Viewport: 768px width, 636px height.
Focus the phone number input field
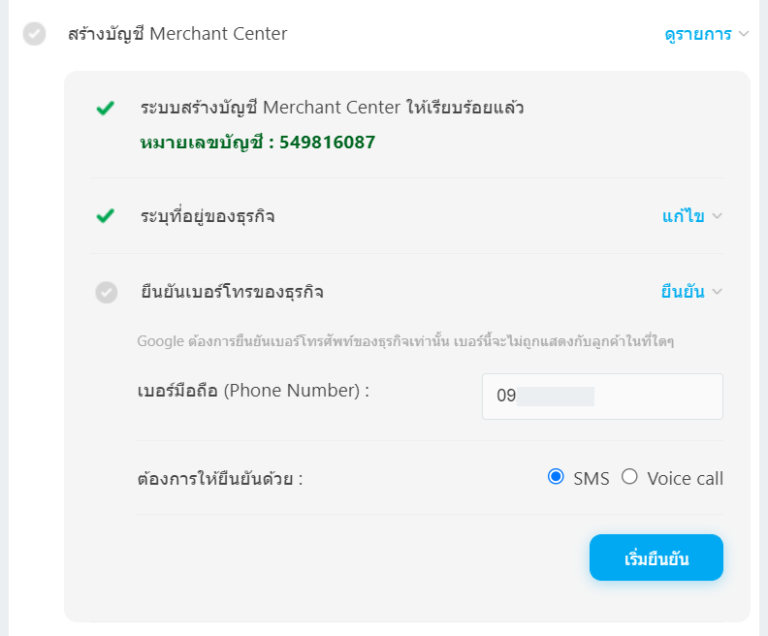tap(602, 396)
